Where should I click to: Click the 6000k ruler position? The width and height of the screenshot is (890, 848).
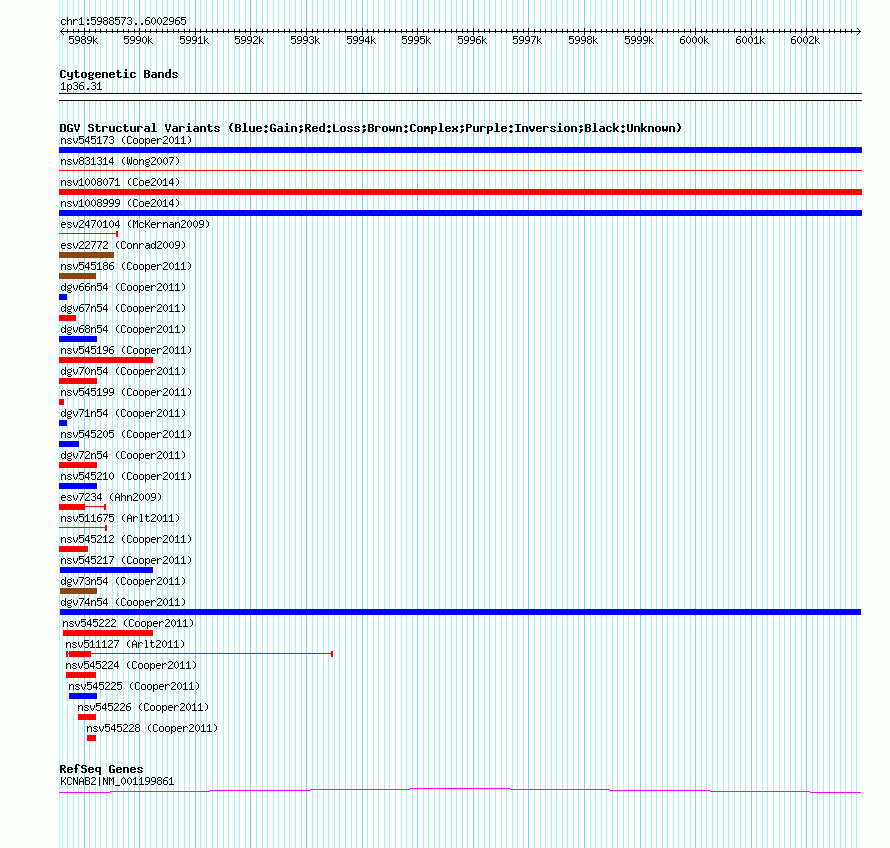[694, 40]
